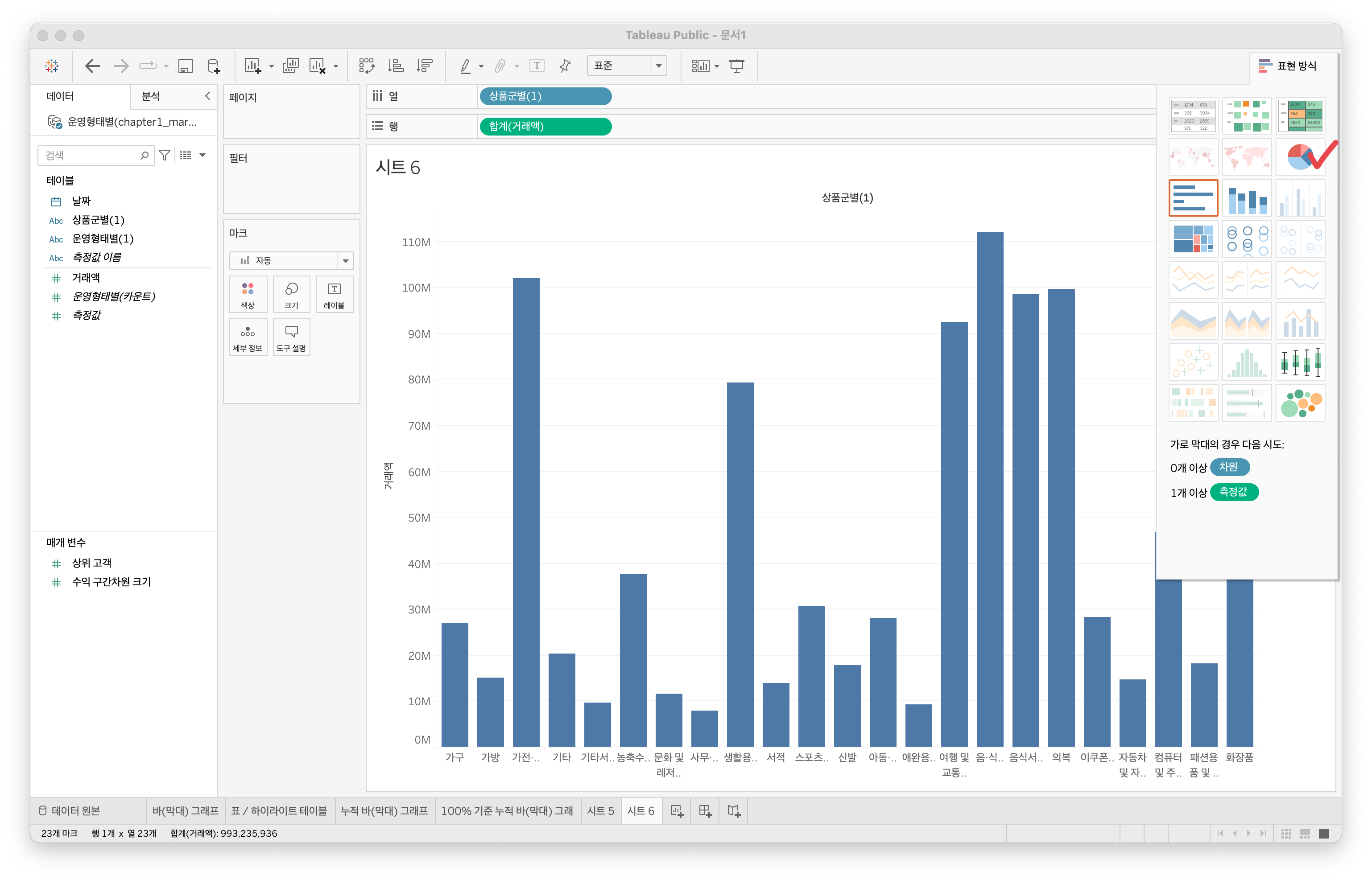Duplicate the worksheet using the toolbar icon
Screen dimensions: 1372x880
[x=290, y=66]
